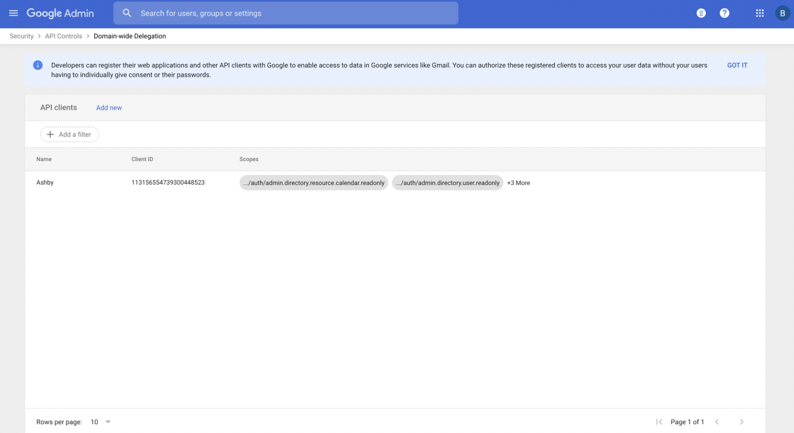This screenshot has height=433, width=794.
Task: Click the Client ID column header
Action: coord(142,159)
